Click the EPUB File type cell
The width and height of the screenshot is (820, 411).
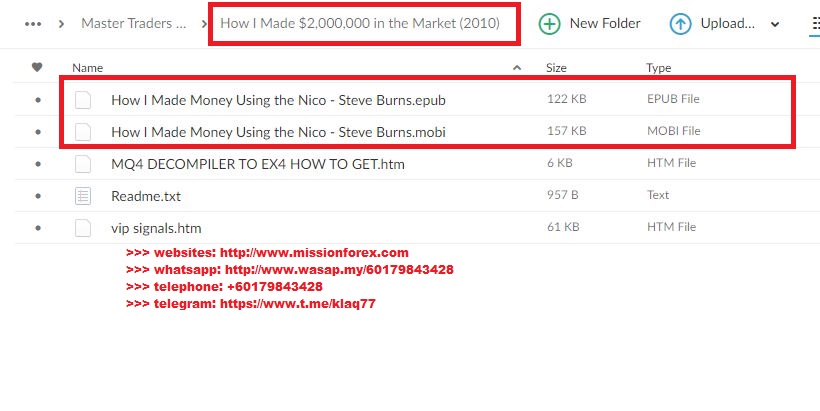(673, 99)
